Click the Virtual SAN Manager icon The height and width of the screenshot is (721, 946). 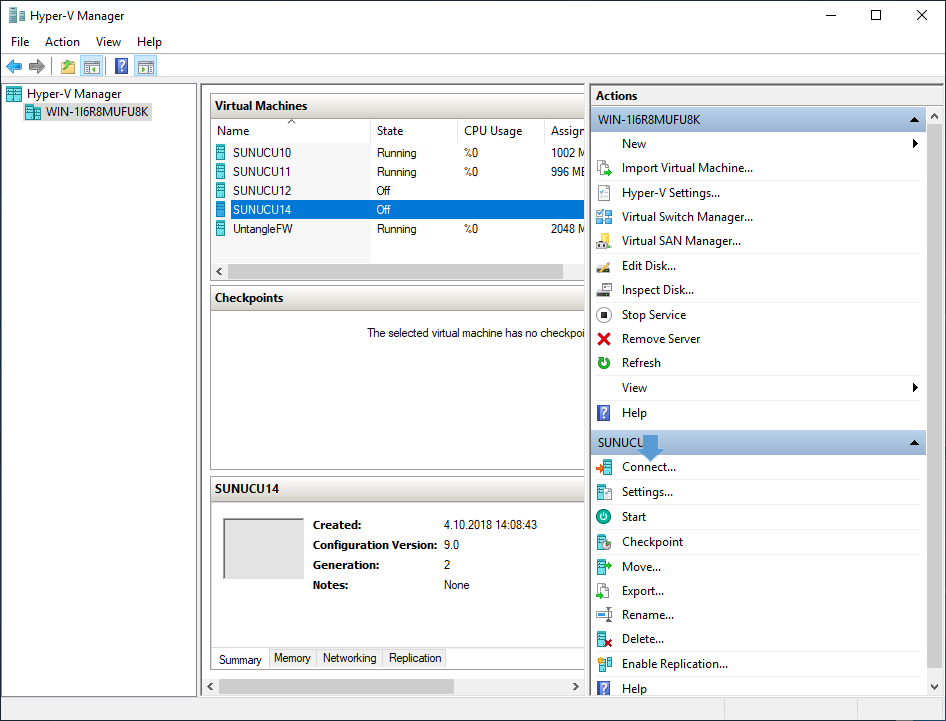click(x=604, y=241)
